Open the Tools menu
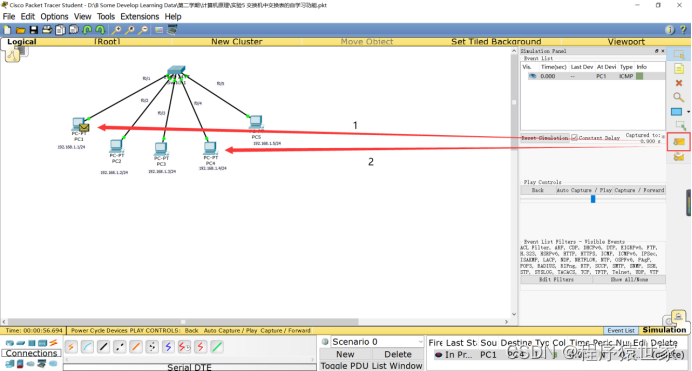The height and width of the screenshot is (371, 692). [x=106, y=16]
